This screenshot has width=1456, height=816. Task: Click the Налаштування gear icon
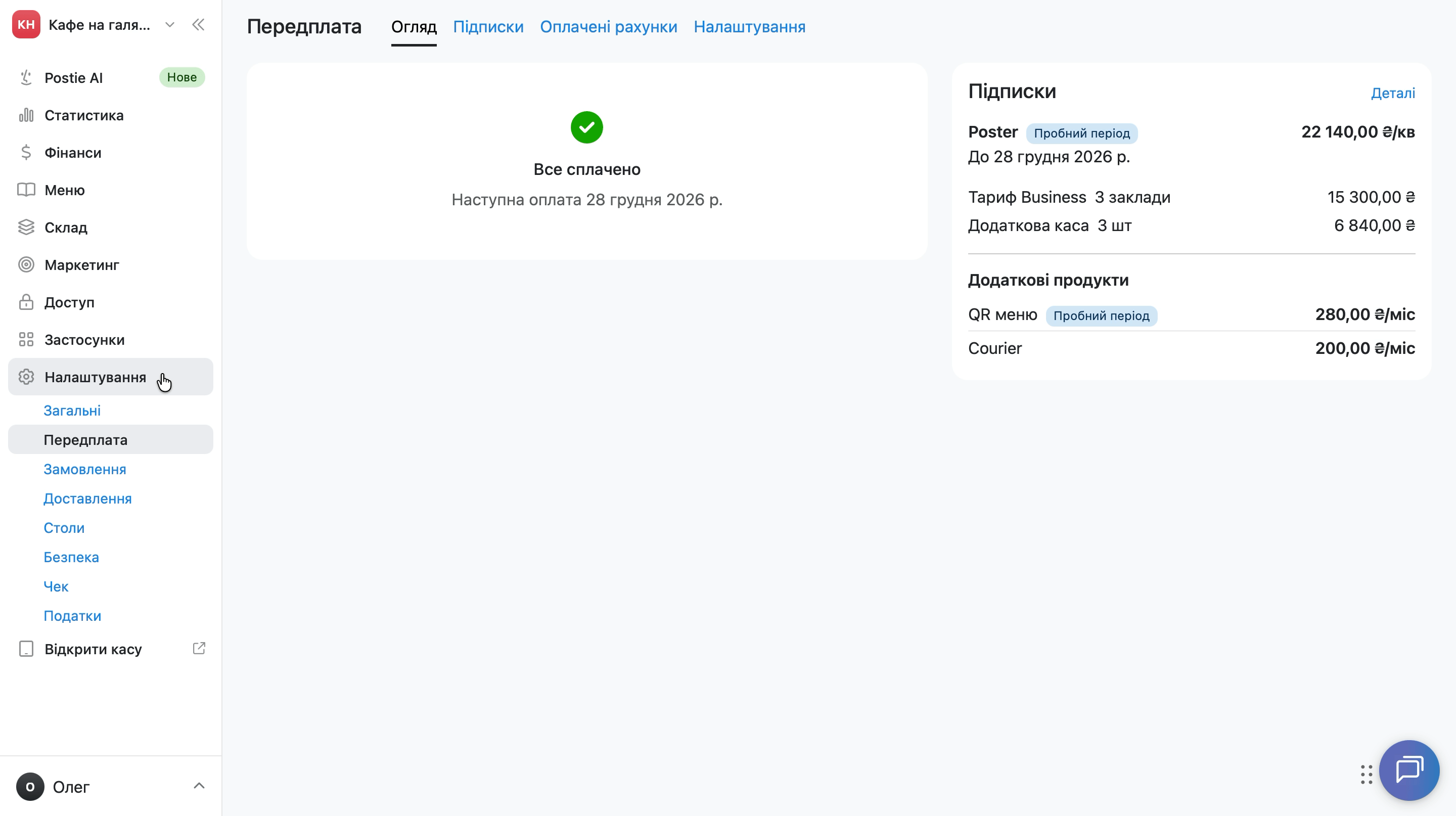[26, 377]
